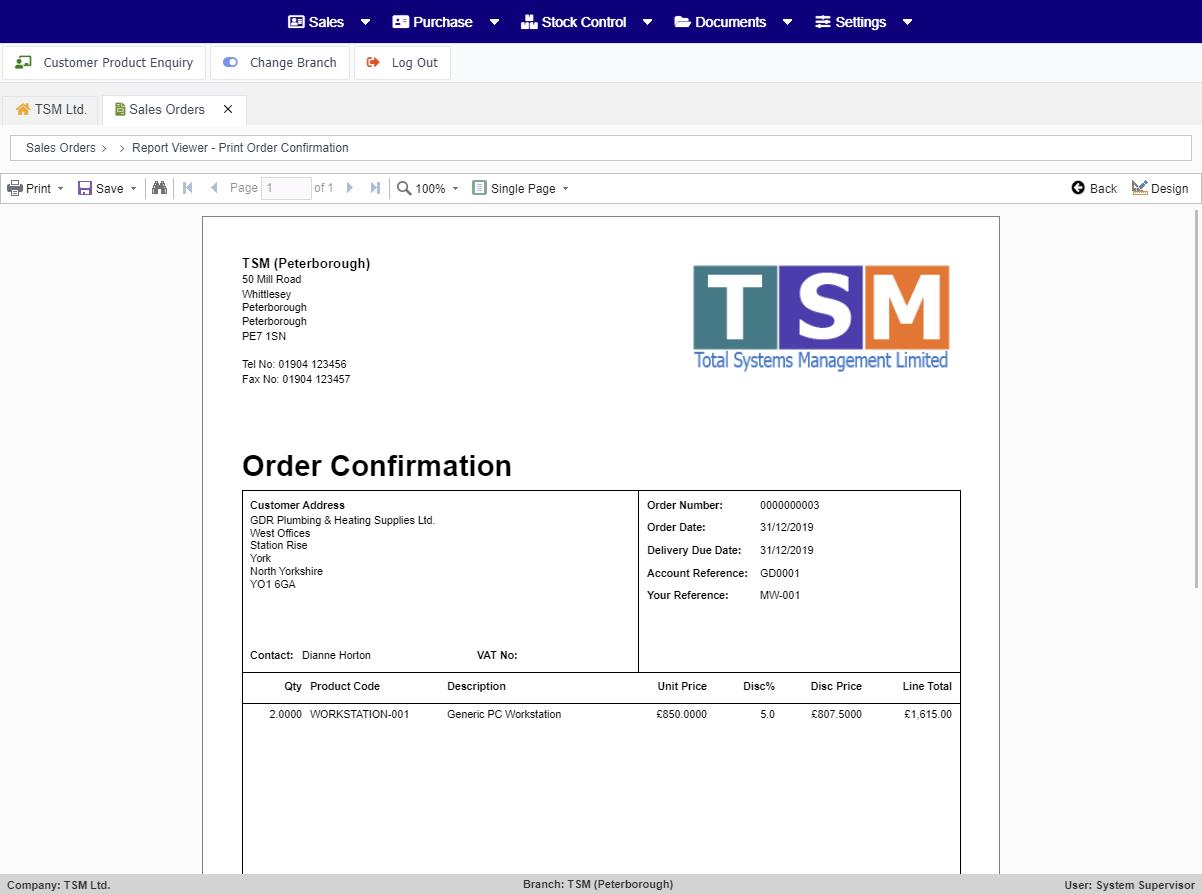Click the Report Viewer breadcrumb text
1202x894 pixels.
tap(240, 148)
